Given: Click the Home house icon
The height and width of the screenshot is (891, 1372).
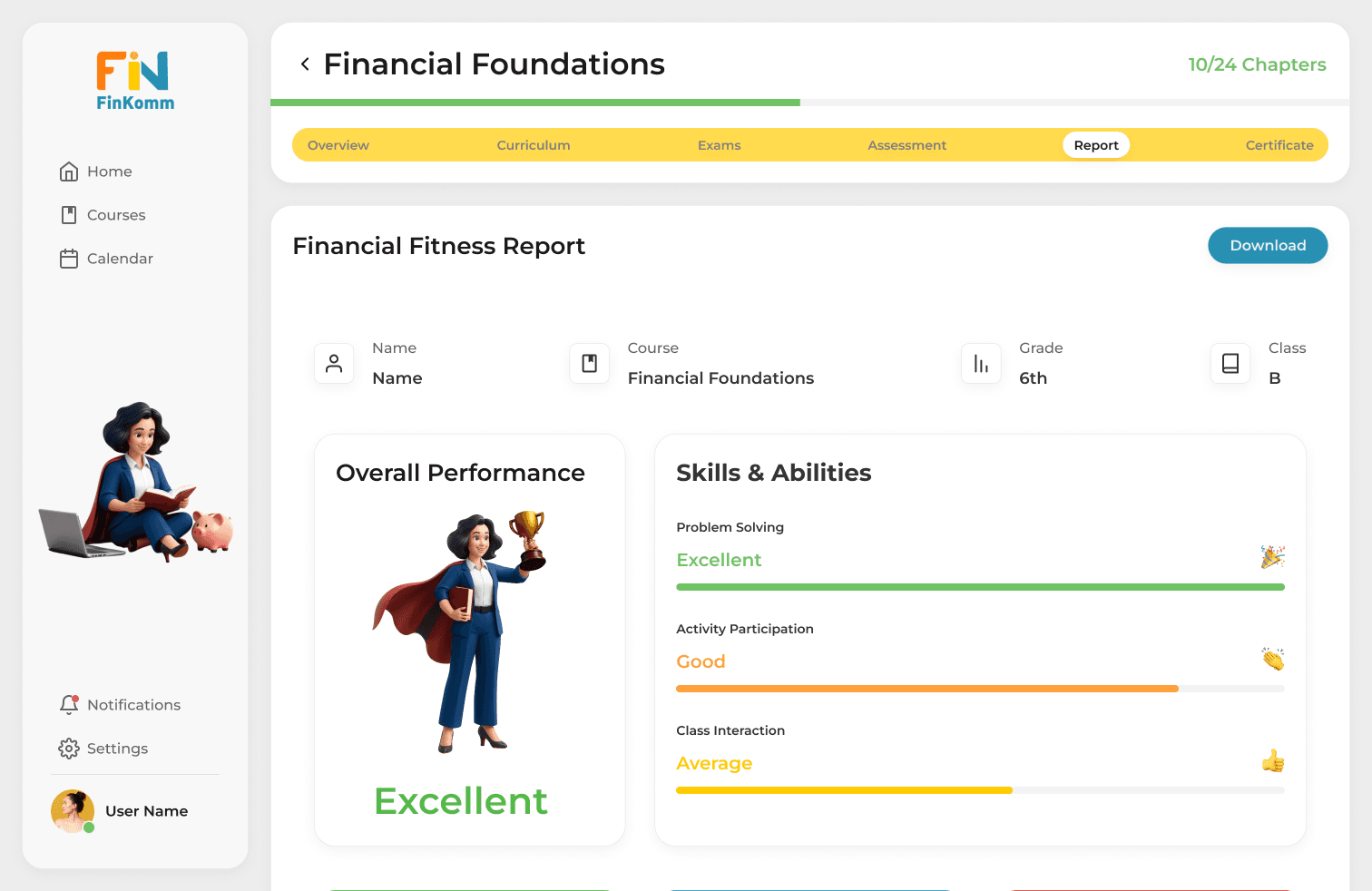Looking at the screenshot, I should tap(69, 171).
